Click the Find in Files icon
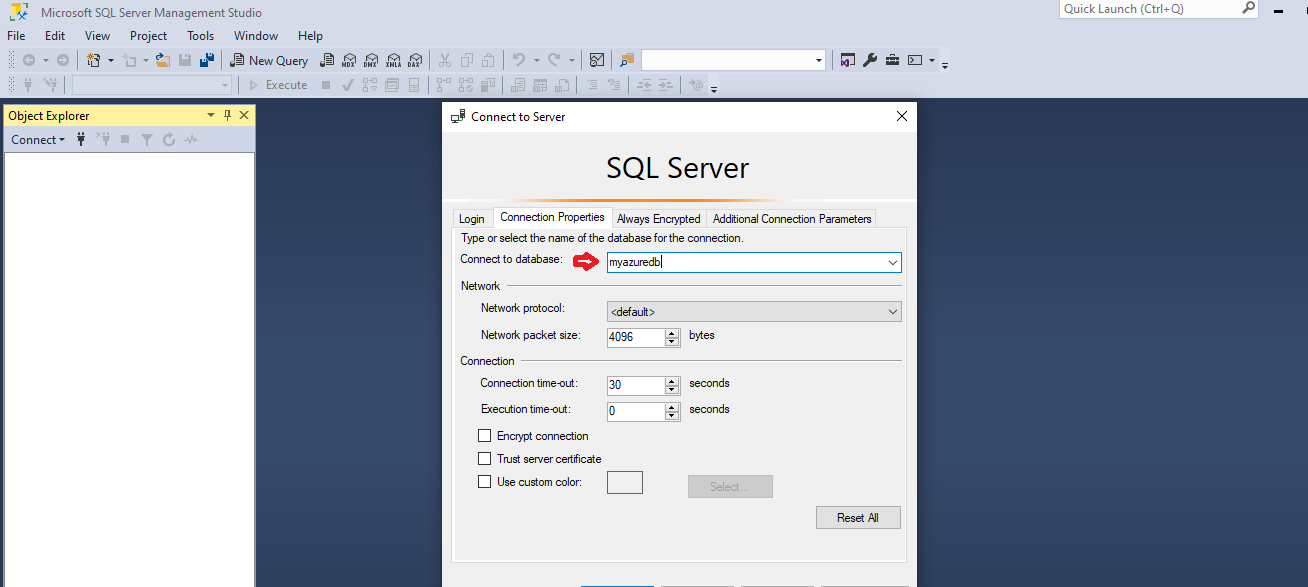This screenshot has width=1308, height=587. 627,60
